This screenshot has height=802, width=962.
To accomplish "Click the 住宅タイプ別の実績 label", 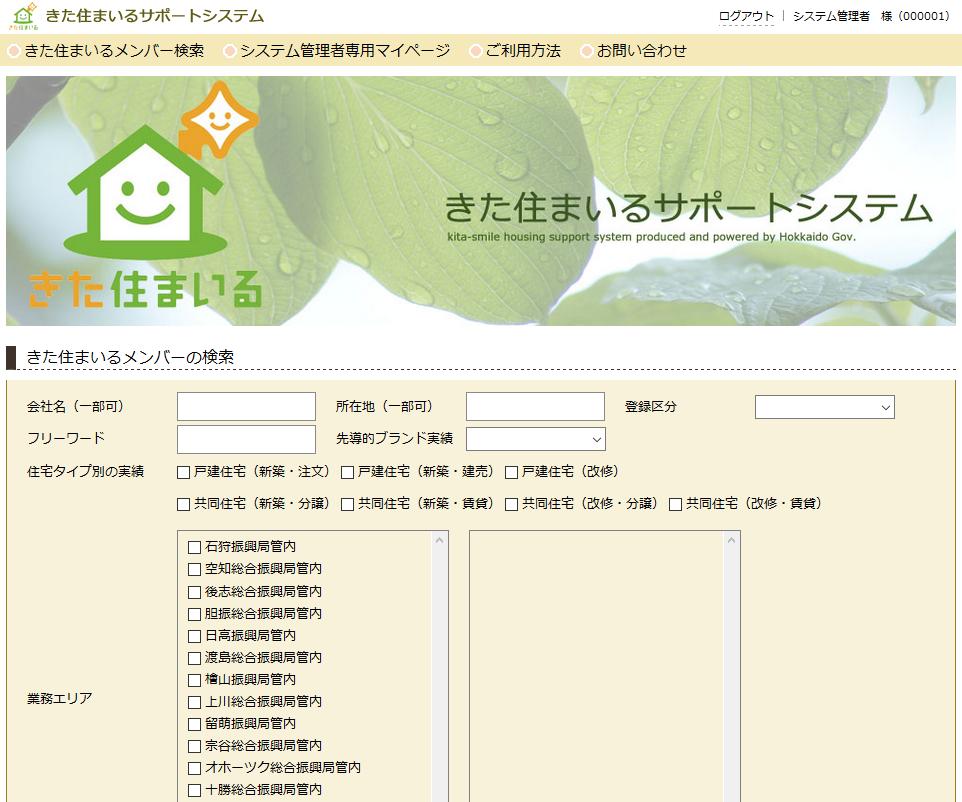I will click(85, 471).
